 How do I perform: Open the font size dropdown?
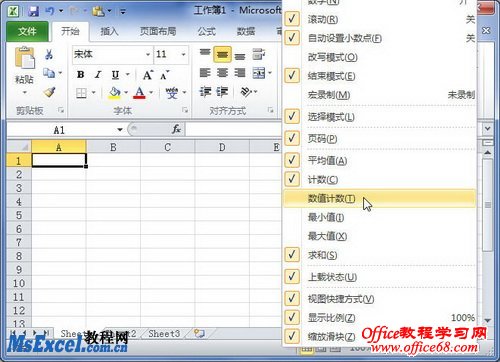tap(183, 54)
